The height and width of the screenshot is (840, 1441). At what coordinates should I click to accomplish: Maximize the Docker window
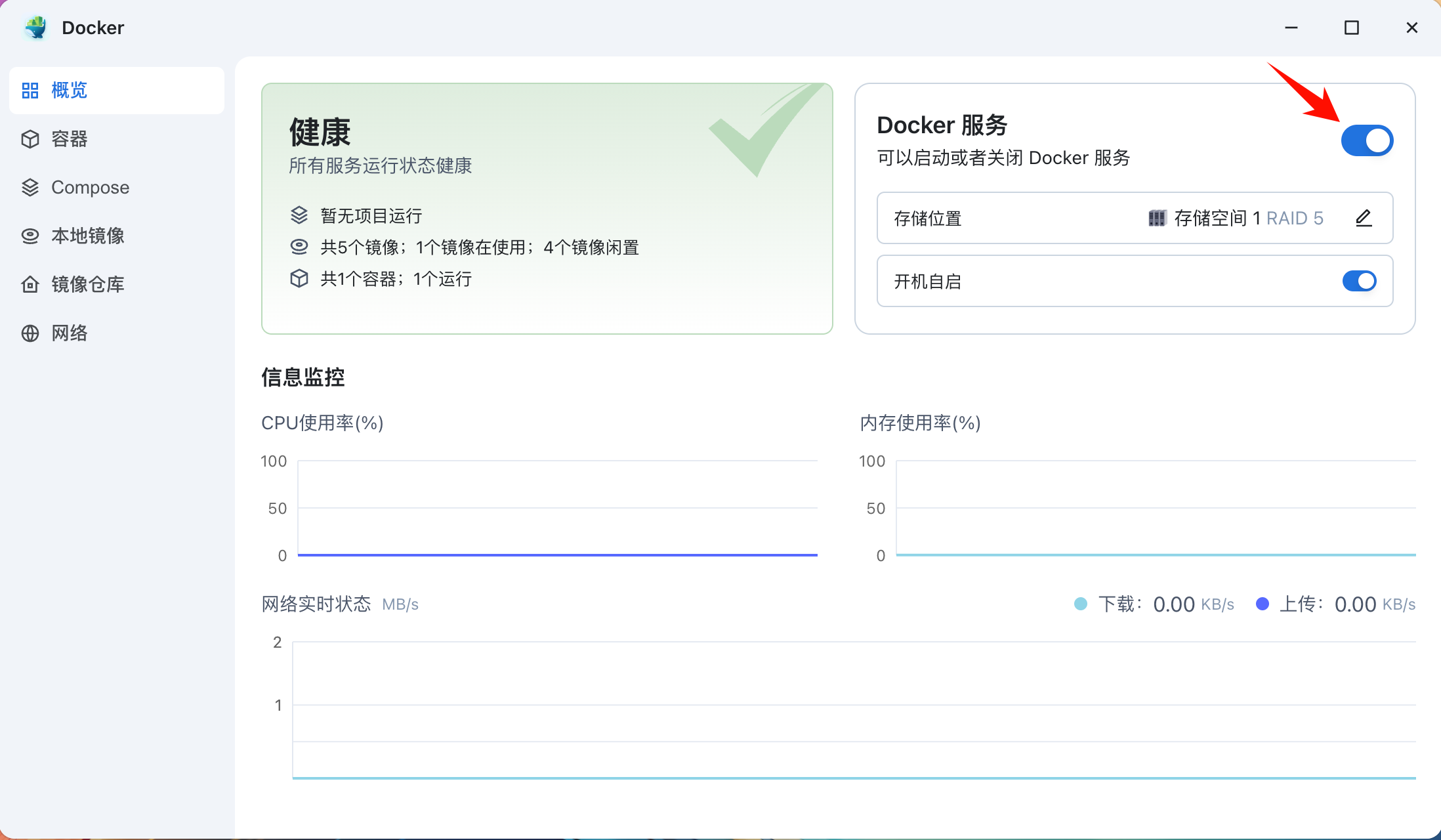[x=1352, y=28]
